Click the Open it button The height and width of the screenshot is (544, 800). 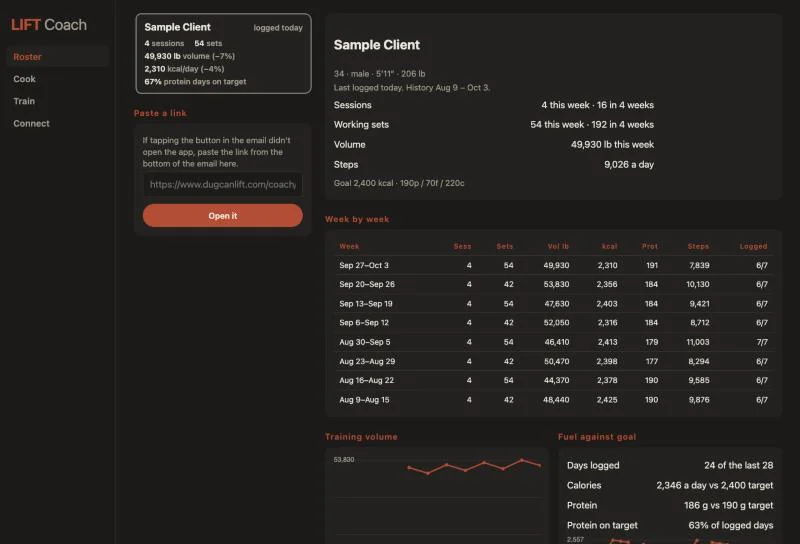pos(222,216)
